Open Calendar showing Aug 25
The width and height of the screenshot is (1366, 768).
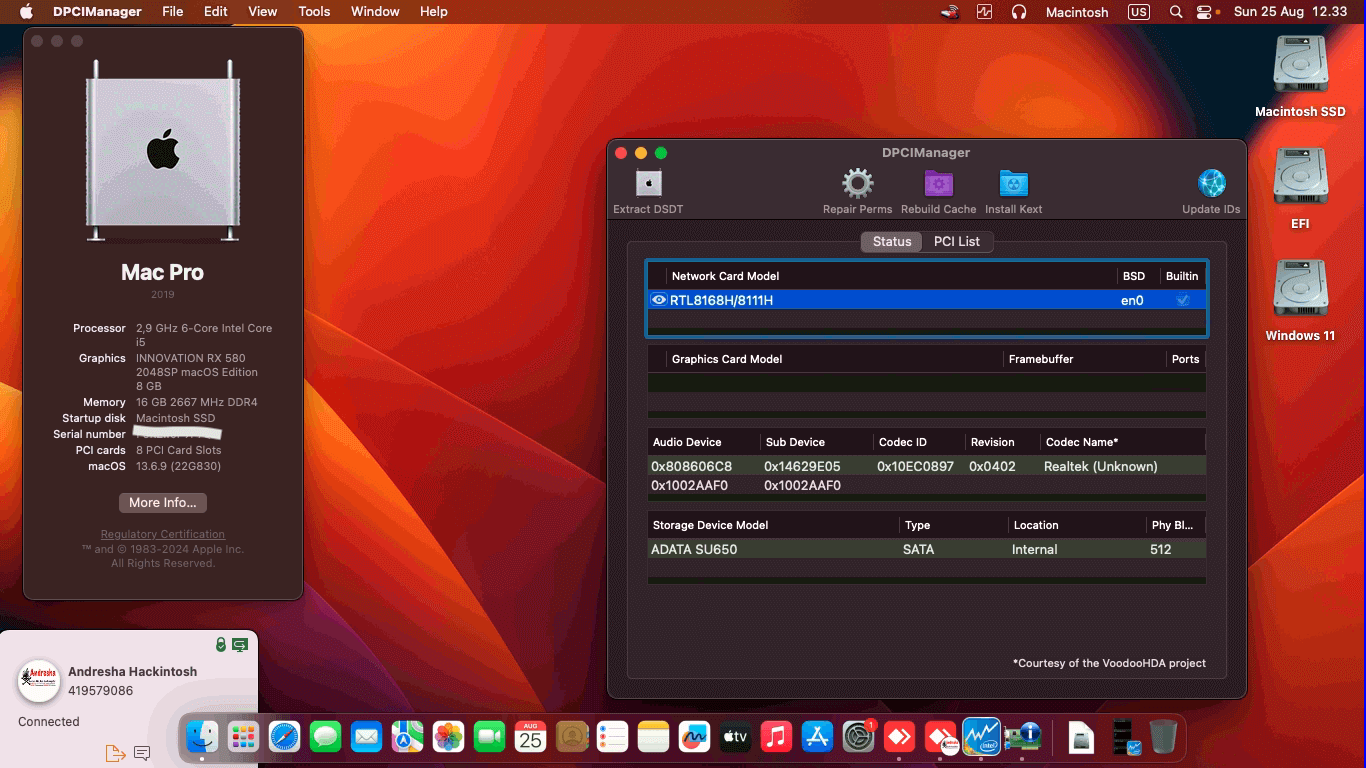(x=530, y=738)
